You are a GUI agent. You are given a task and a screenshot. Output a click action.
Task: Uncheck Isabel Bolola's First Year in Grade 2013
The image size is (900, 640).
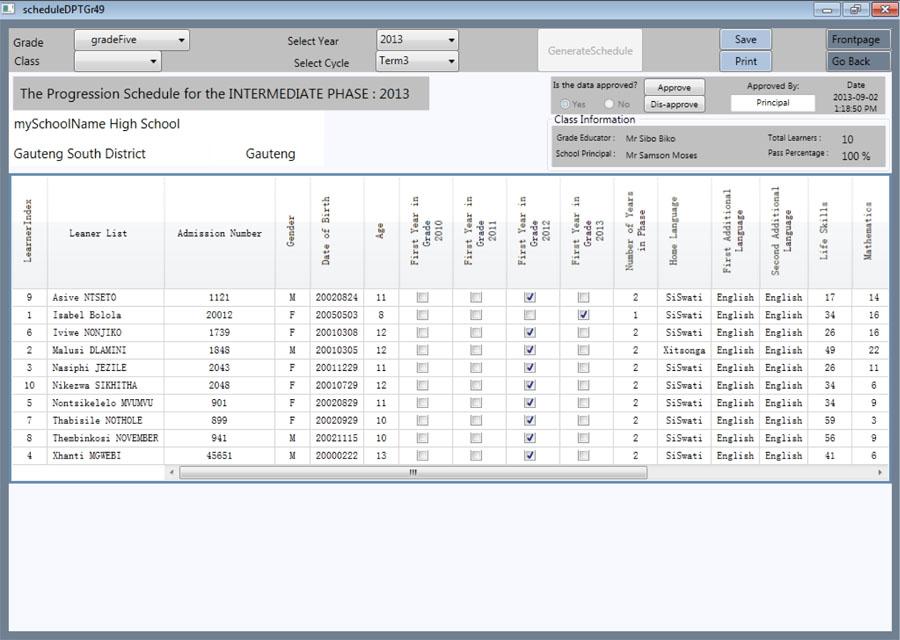pyautogui.click(x=585, y=314)
